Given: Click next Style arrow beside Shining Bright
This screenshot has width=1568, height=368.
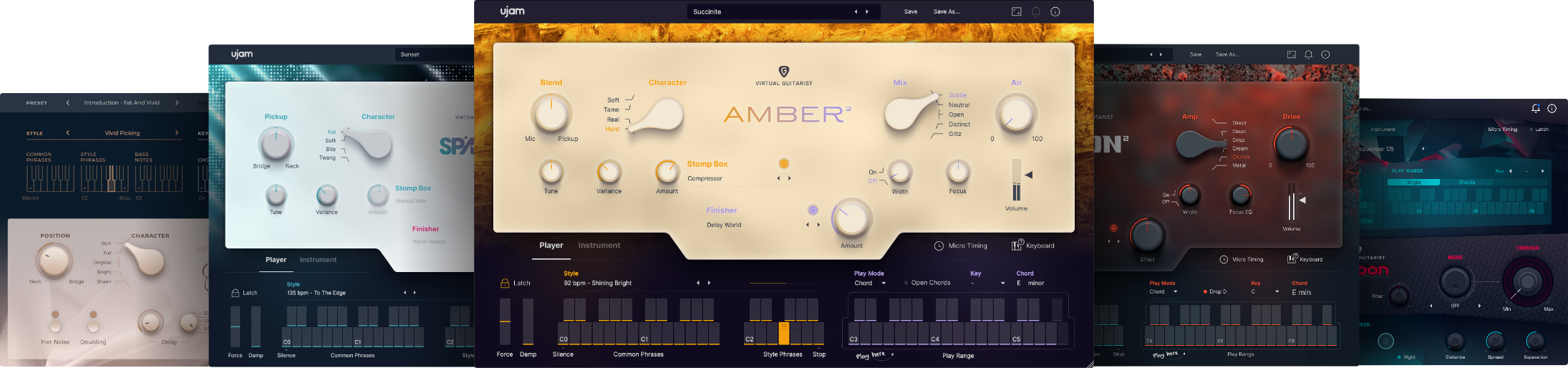Looking at the screenshot, I should point(710,283).
